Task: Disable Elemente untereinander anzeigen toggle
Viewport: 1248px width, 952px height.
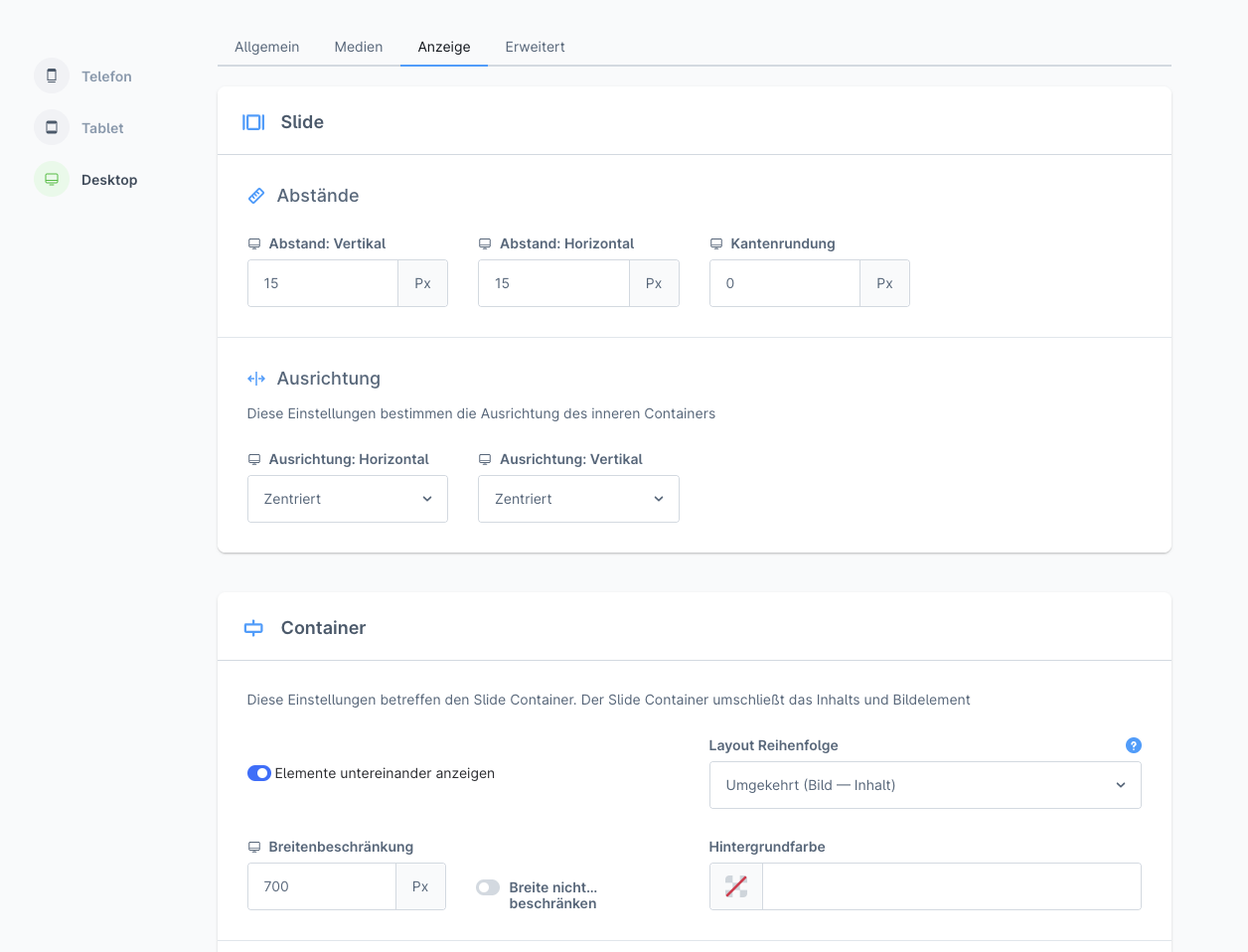Action: (259, 773)
